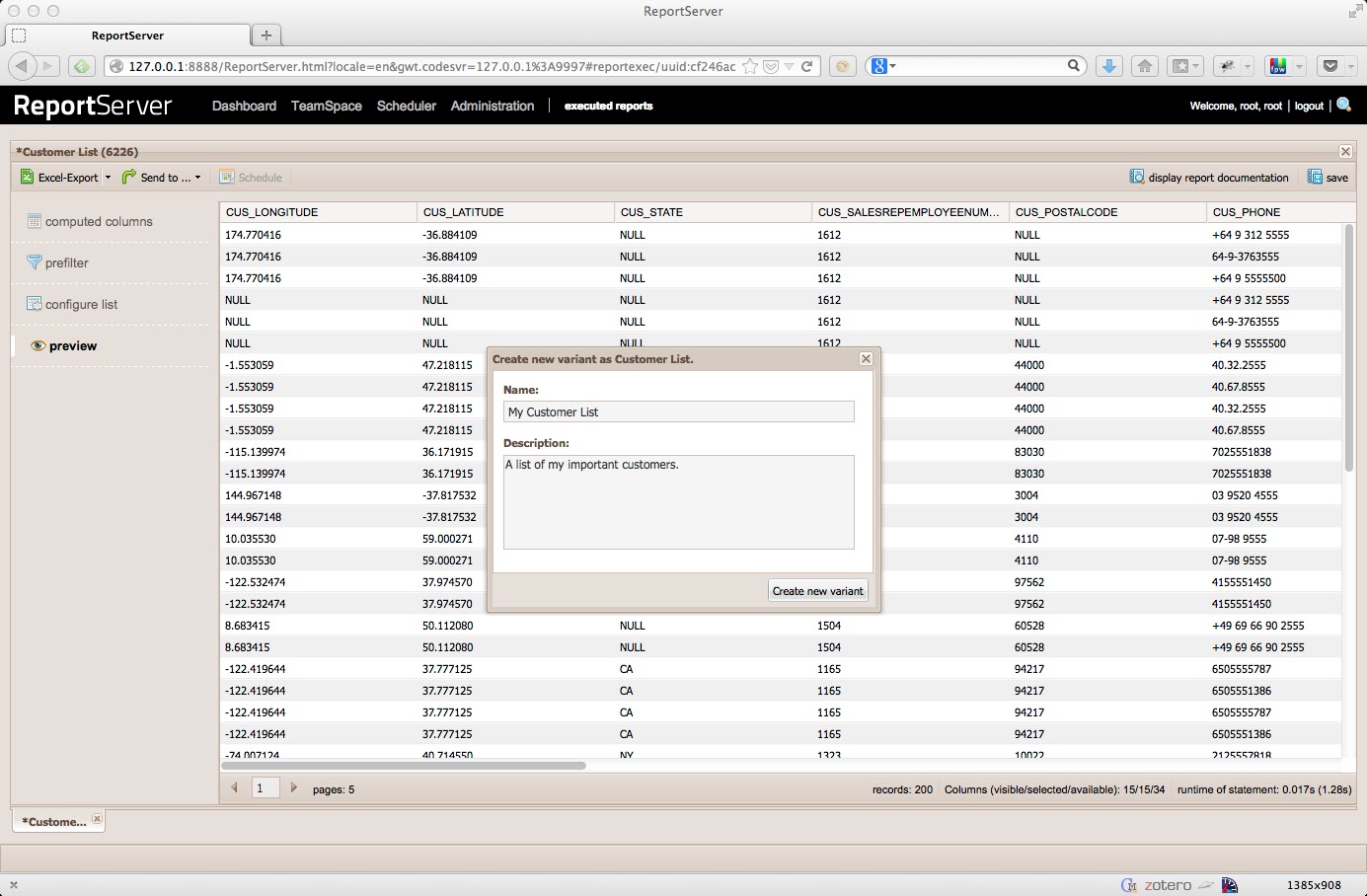The height and width of the screenshot is (896, 1367).
Task: Open computed columns section
Action: pyautogui.click(x=90, y=222)
